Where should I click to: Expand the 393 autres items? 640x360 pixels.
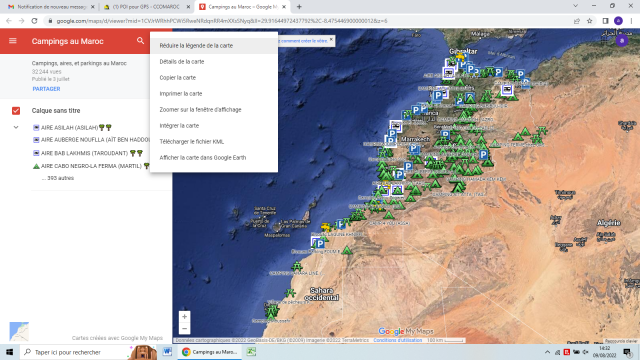tap(58, 178)
